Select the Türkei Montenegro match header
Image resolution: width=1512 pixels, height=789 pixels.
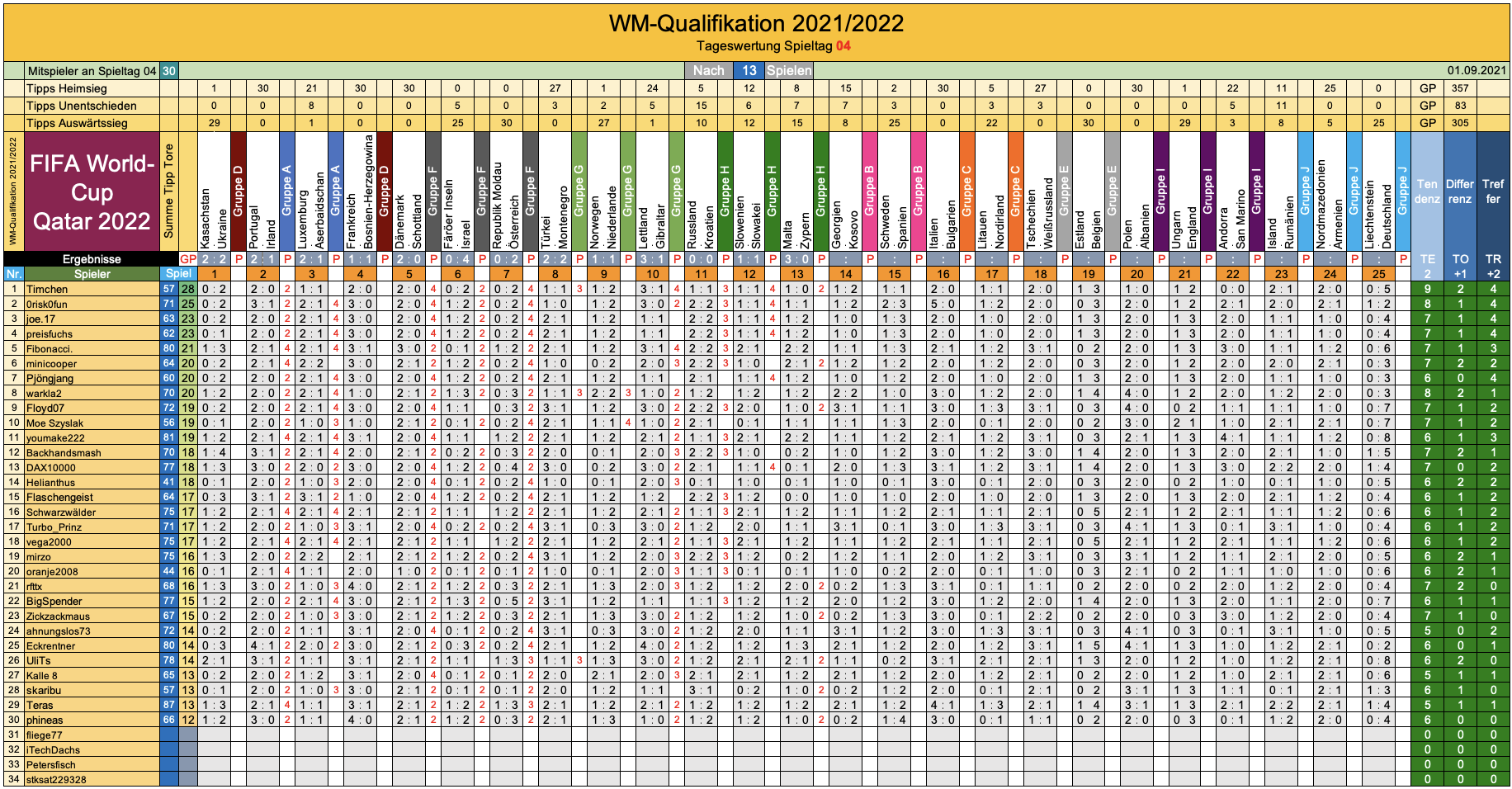tap(555, 191)
